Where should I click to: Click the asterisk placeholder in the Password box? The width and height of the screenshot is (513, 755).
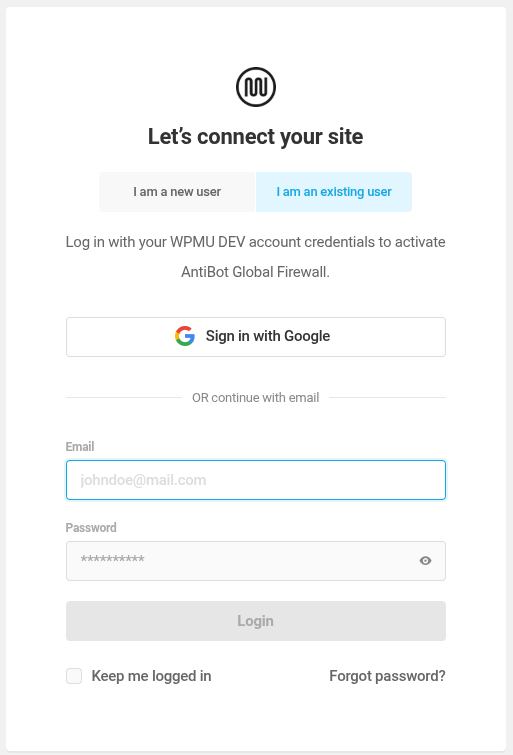[112, 559]
